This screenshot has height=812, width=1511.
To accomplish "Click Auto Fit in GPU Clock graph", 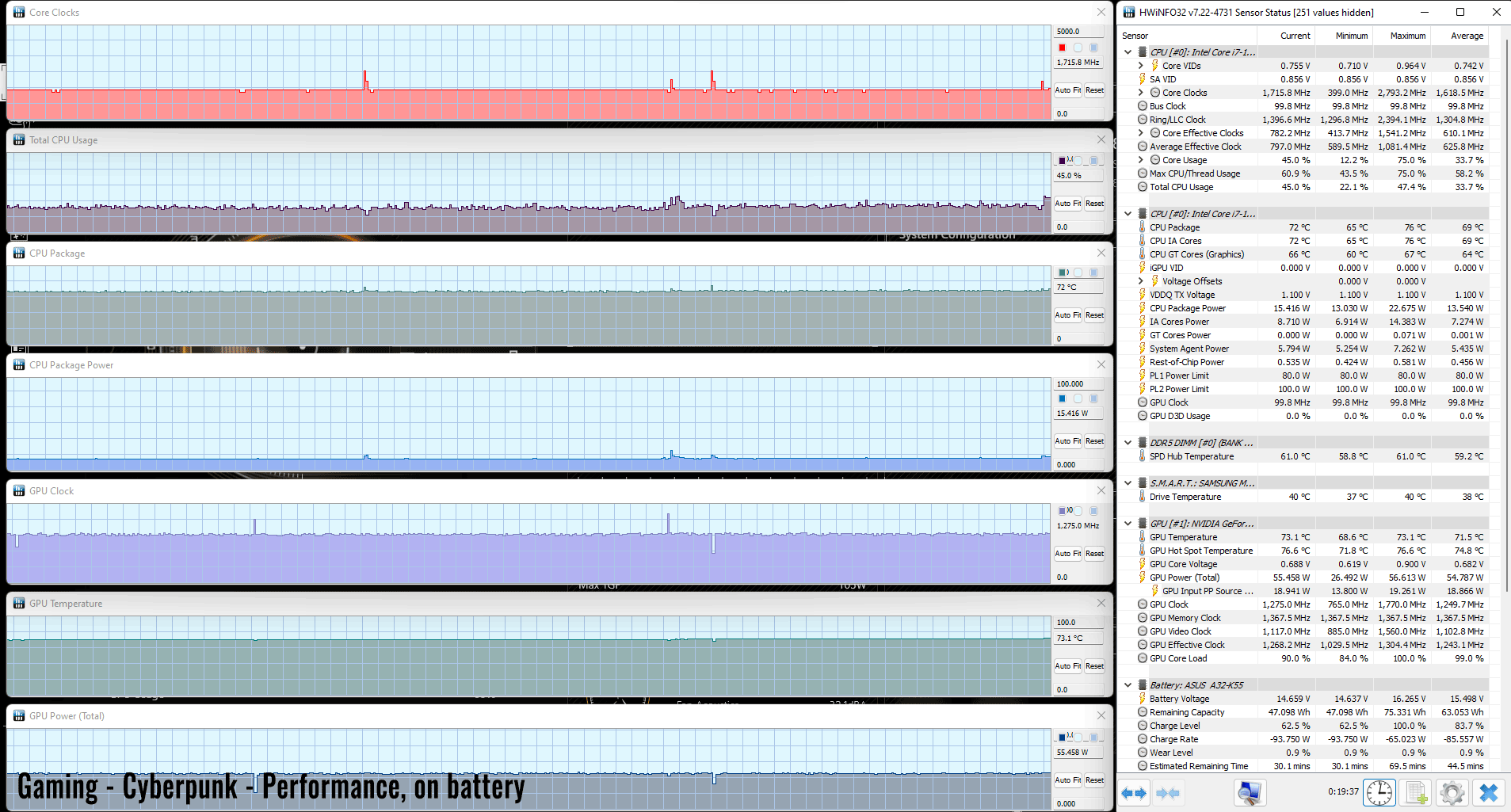I will pos(1067,554).
